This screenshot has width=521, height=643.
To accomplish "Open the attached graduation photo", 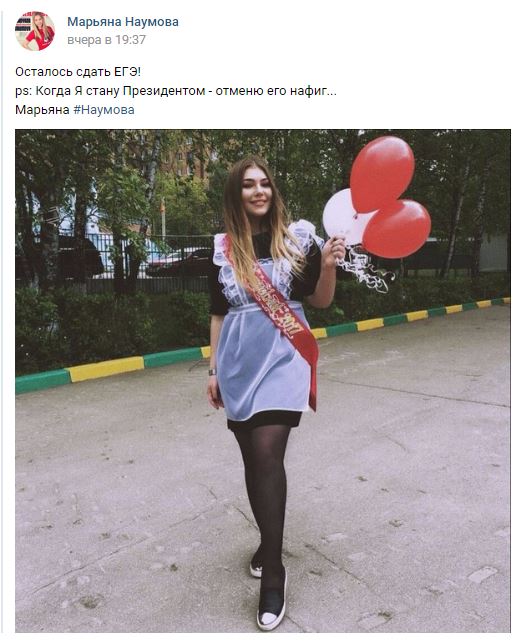I will pos(263,381).
